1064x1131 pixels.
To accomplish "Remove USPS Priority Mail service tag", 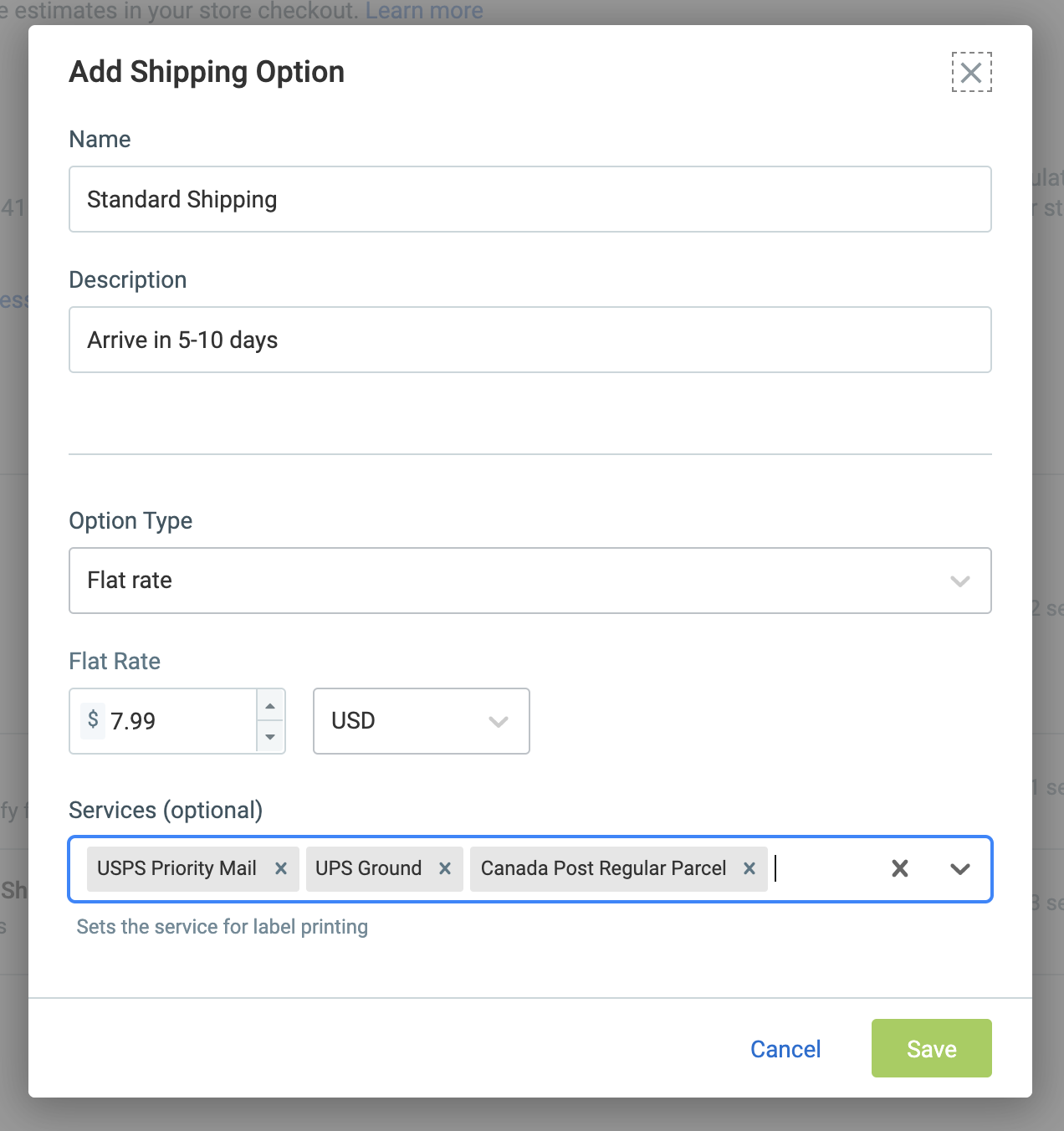I will pyautogui.click(x=281, y=868).
